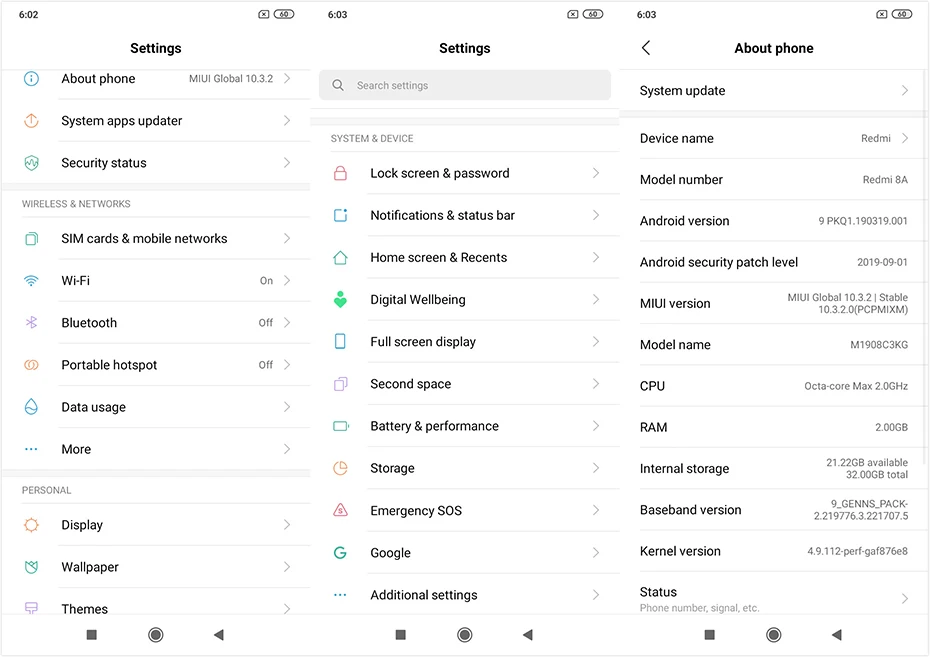
Task: Tap the Data usage droplet icon
Action: coord(31,407)
